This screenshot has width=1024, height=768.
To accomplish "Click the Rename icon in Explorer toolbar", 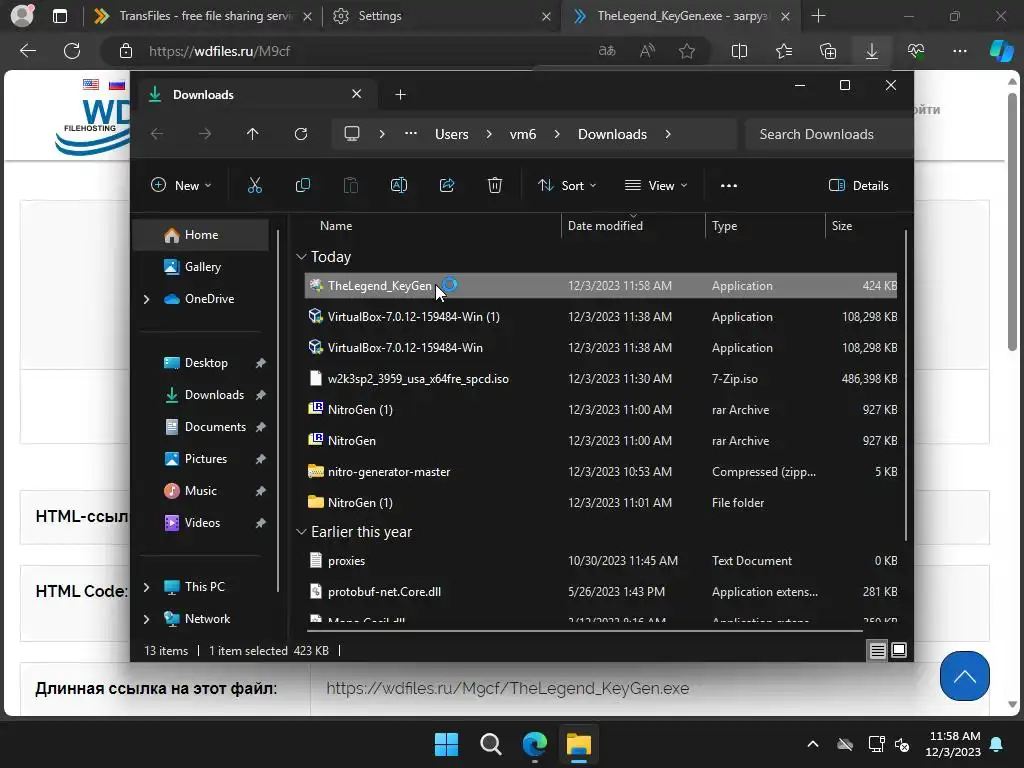I will point(399,185).
